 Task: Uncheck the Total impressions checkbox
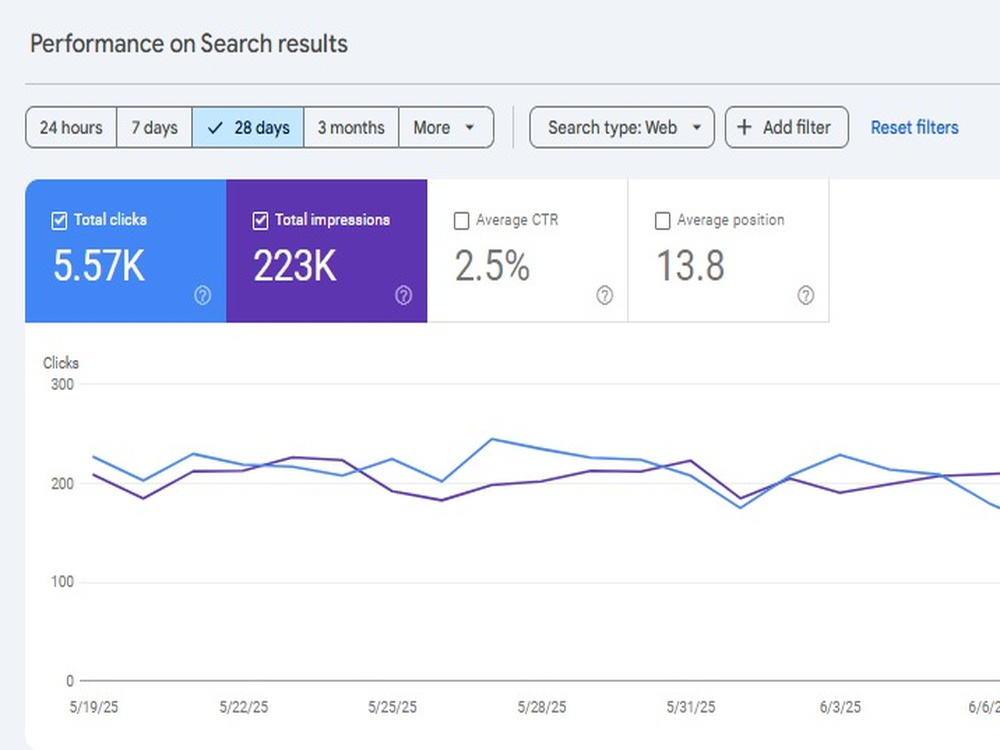tap(260, 221)
